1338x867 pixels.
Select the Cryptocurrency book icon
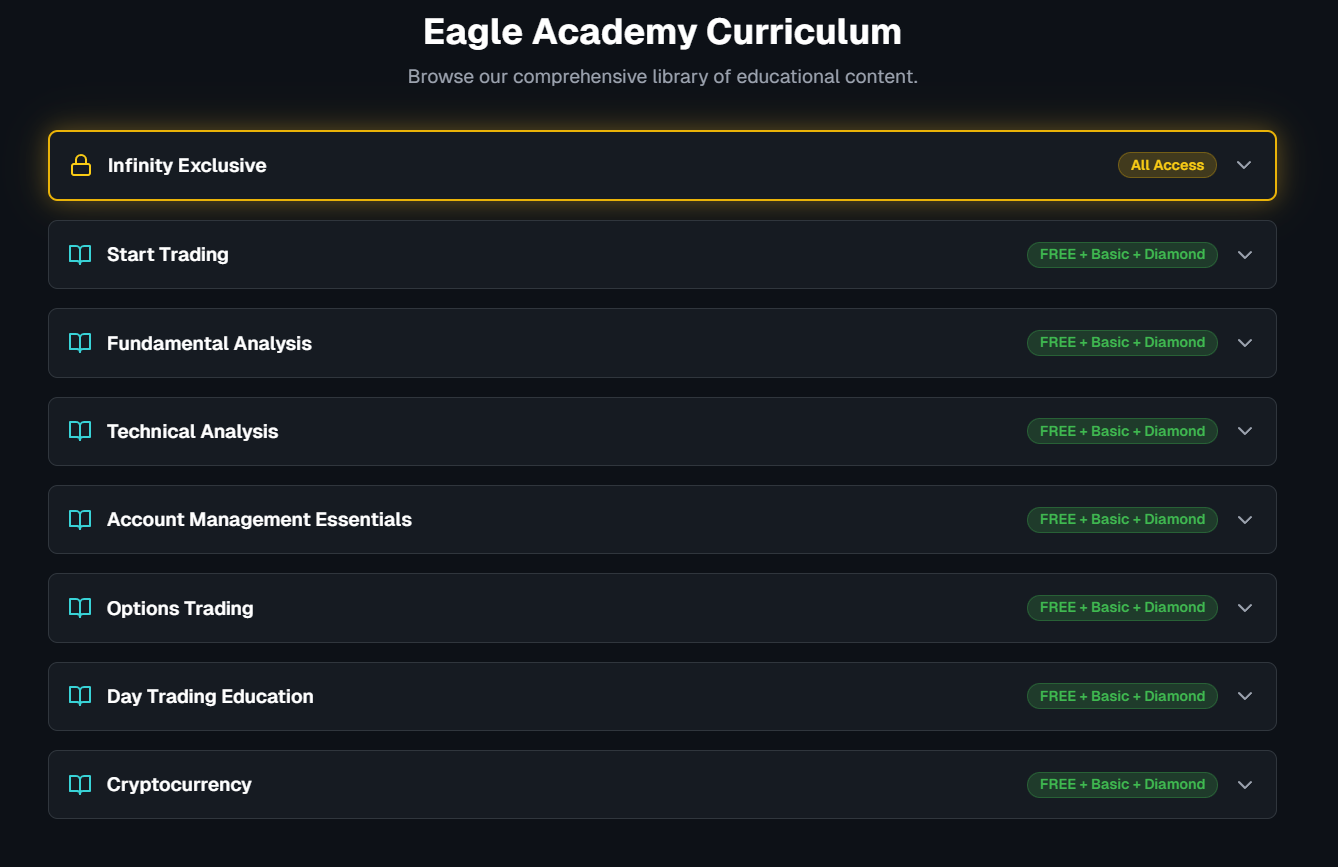coord(79,784)
